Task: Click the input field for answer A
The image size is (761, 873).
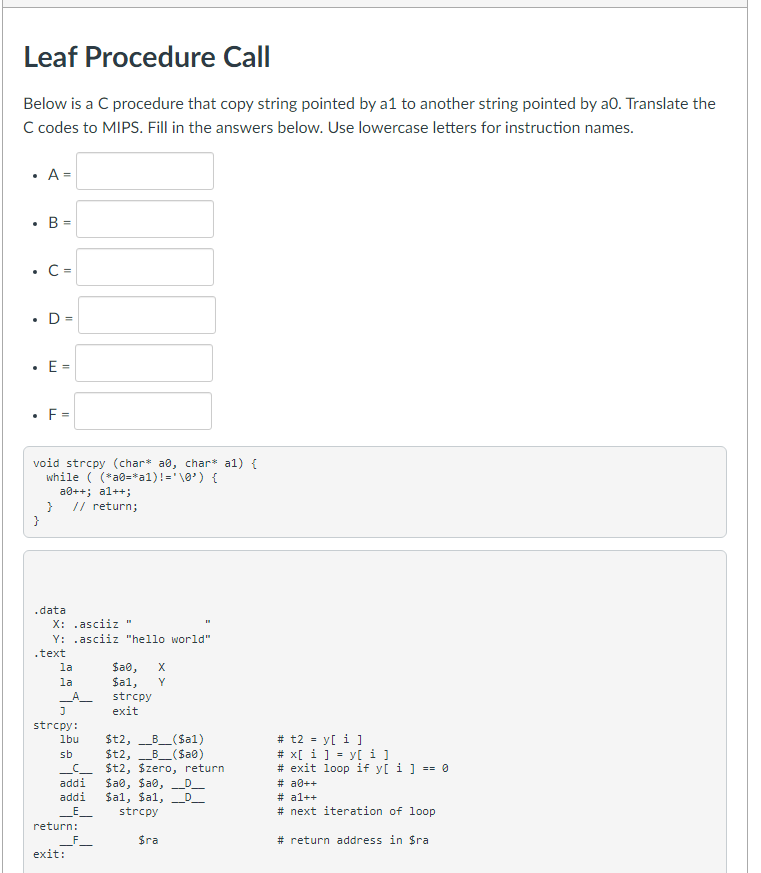Action: coord(144,171)
